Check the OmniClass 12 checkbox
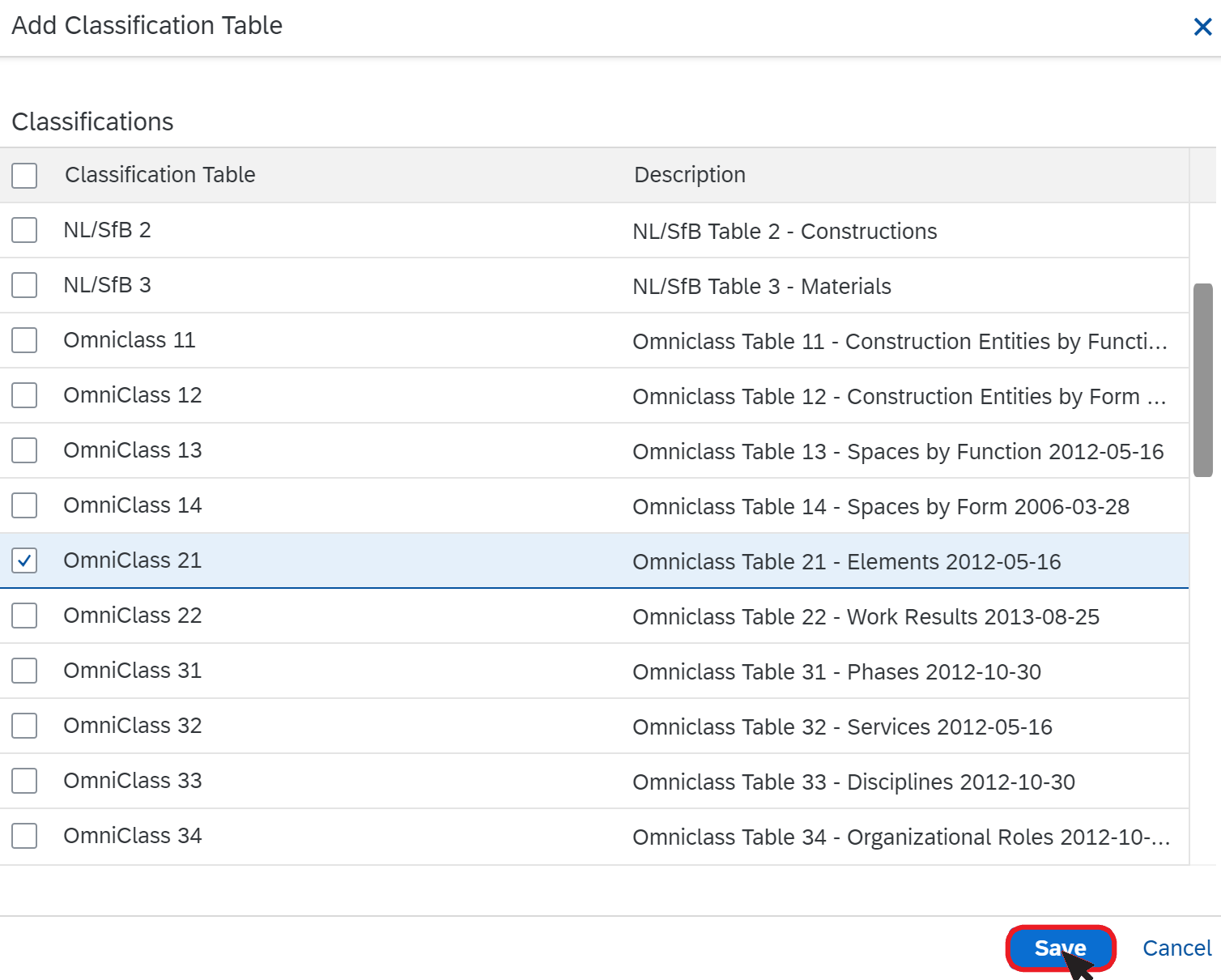 [x=24, y=395]
